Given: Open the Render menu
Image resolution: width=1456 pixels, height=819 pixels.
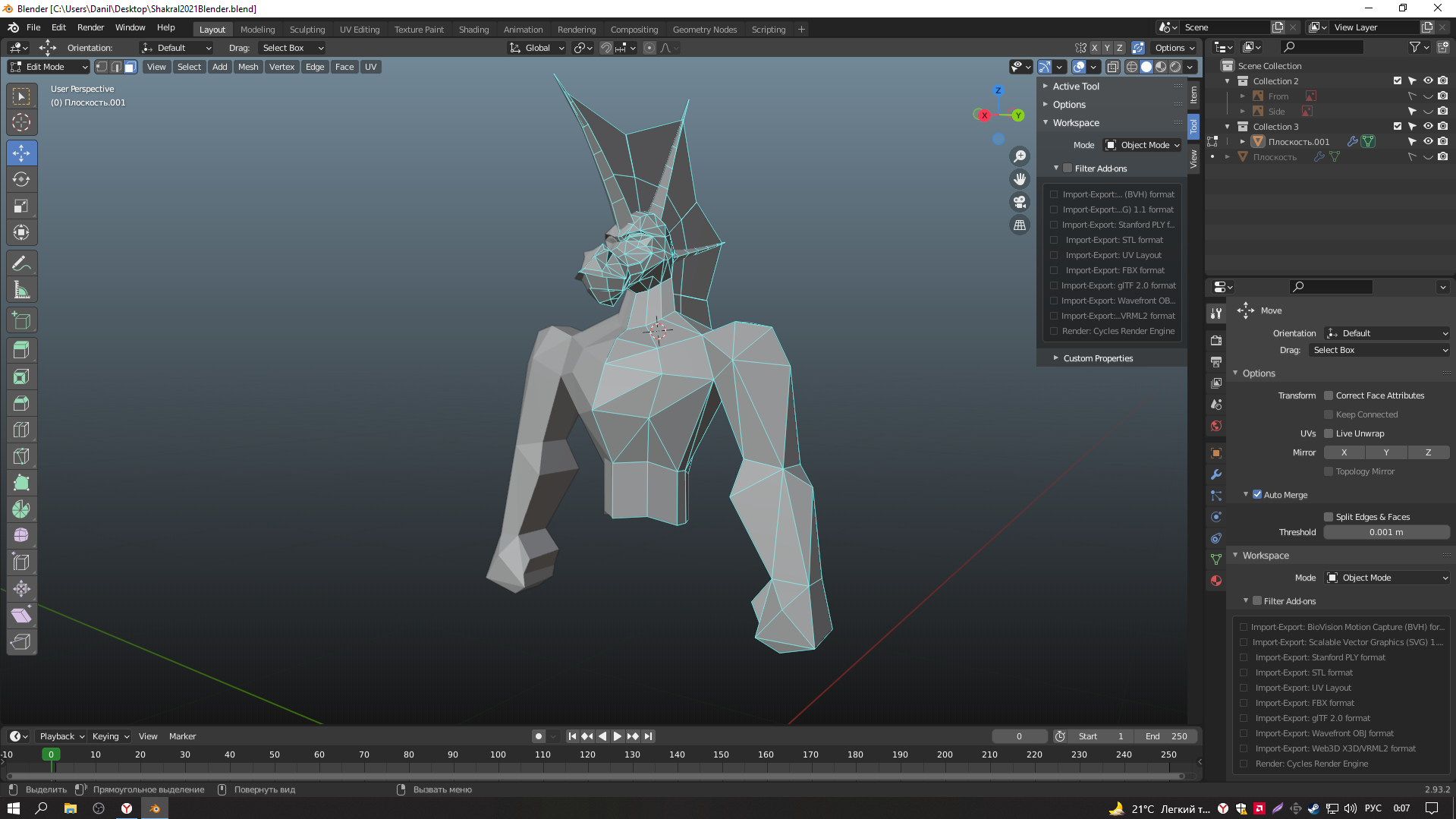Looking at the screenshot, I should coord(90,27).
